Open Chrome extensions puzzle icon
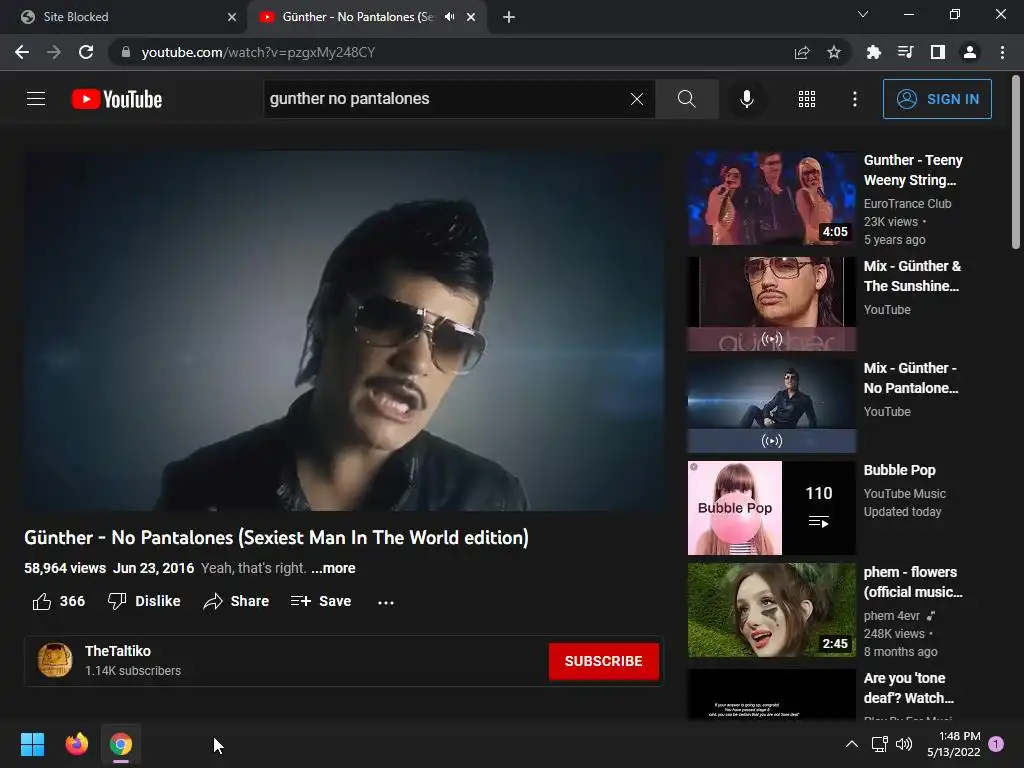 [873, 52]
